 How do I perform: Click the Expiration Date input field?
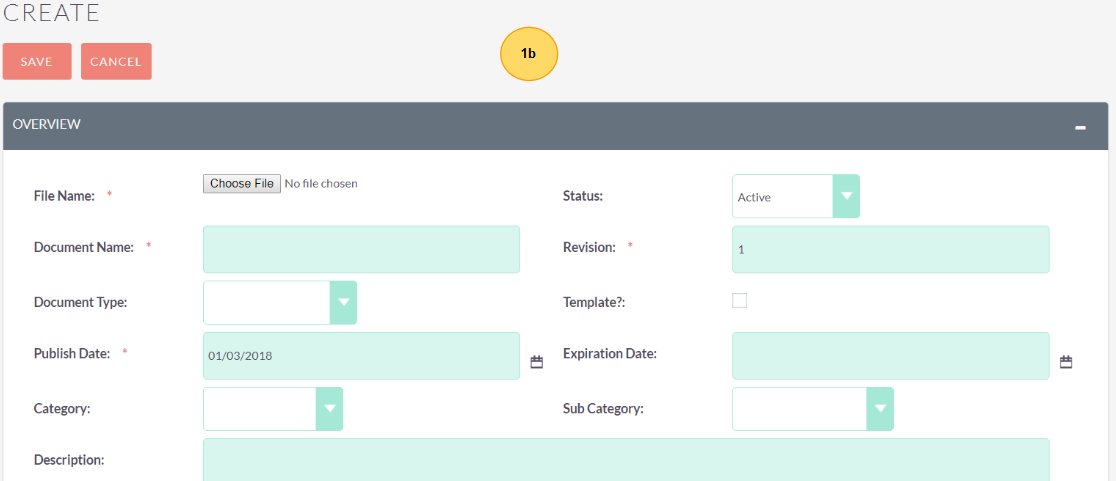(890, 356)
